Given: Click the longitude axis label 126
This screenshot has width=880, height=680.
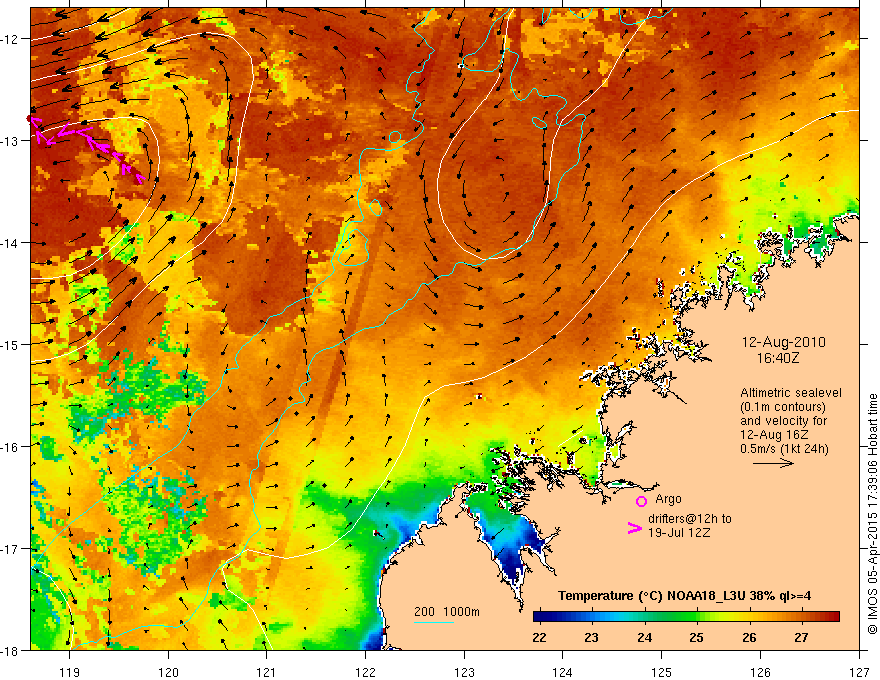Looking at the screenshot, I should point(760,672).
